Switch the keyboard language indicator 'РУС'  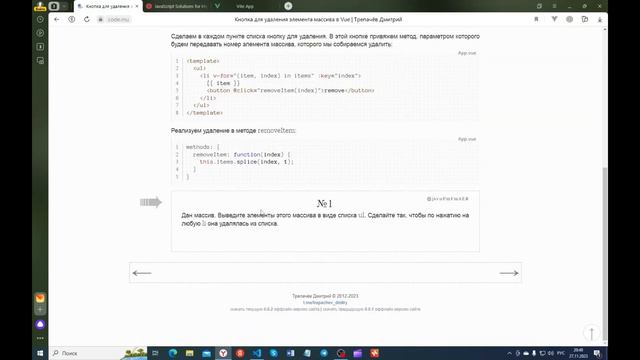pos(561,353)
